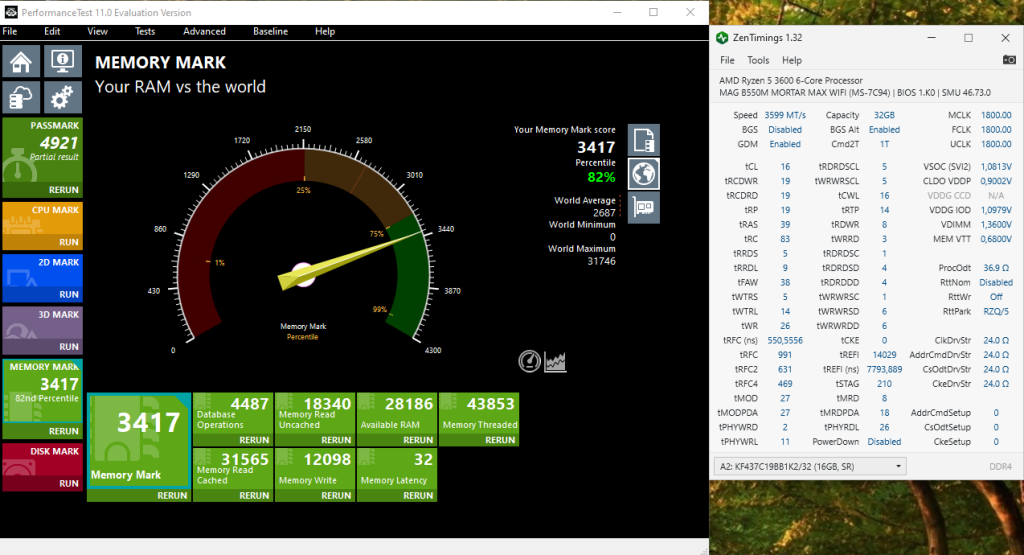Click the percentile value 82%
1024x555 pixels.
coord(601,178)
